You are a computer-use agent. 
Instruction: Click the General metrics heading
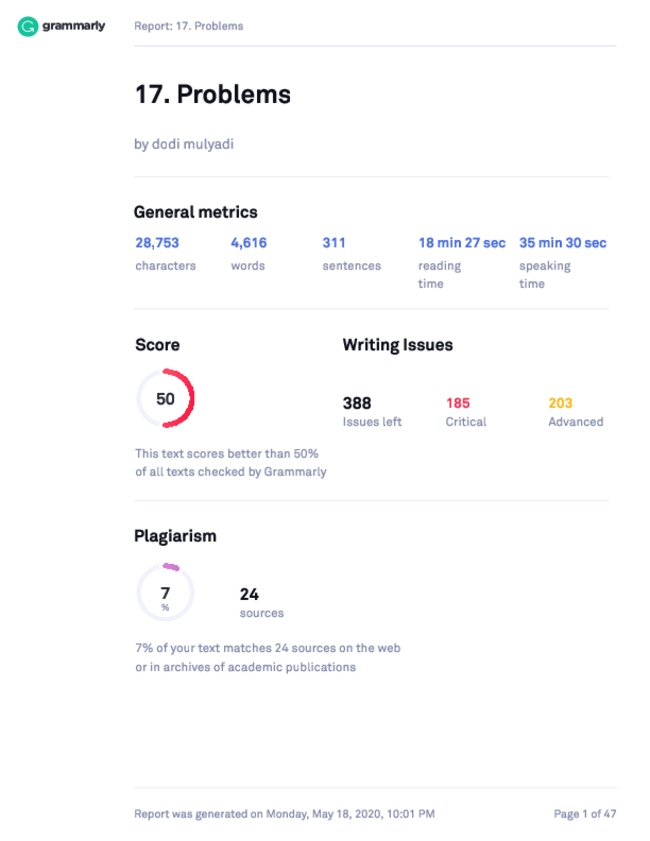[x=196, y=212]
